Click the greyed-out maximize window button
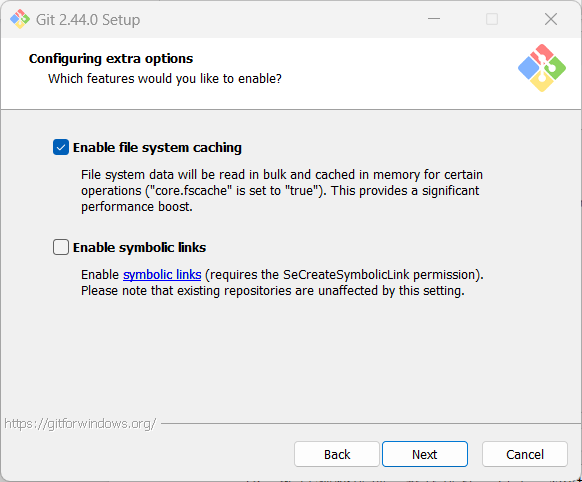 click(x=492, y=19)
